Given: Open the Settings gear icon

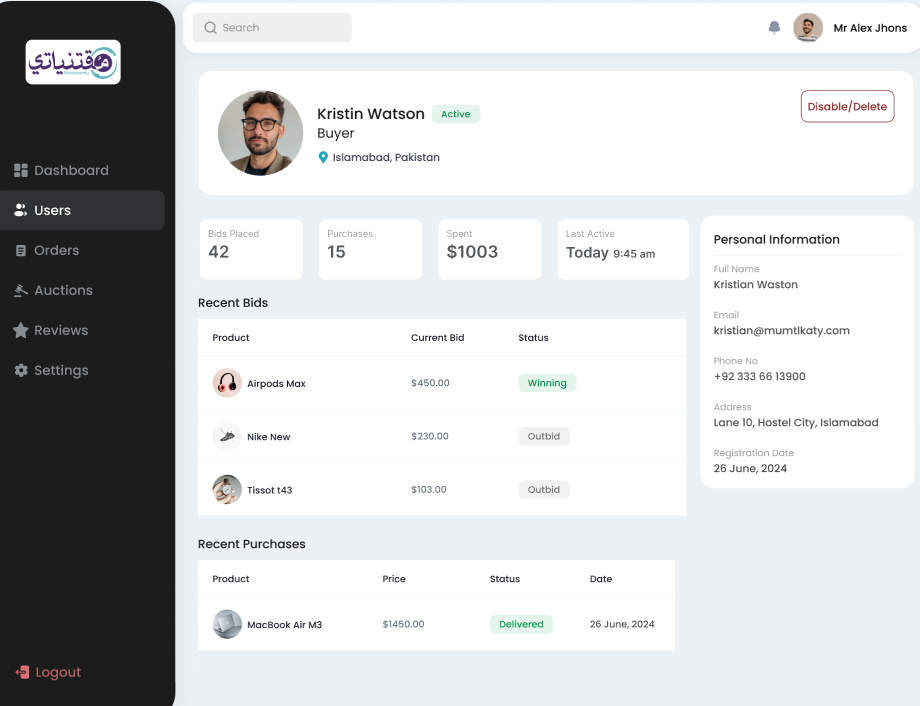Looking at the screenshot, I should click(x=21, y=370).
